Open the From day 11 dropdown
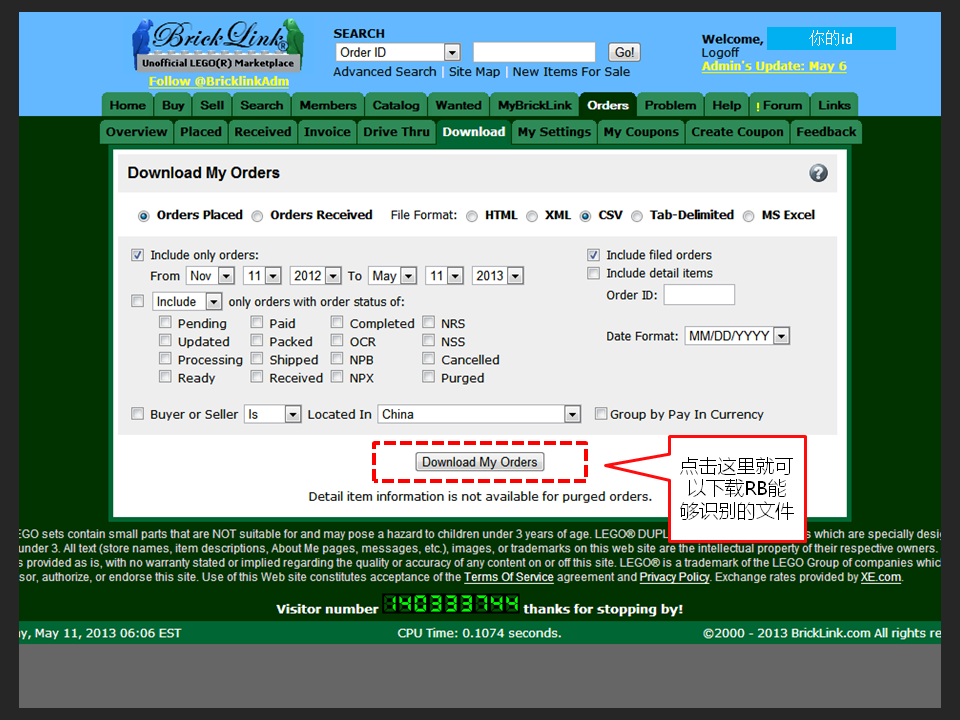The height and width of the screenshot is (720, 960). click(x=262, y=276)
